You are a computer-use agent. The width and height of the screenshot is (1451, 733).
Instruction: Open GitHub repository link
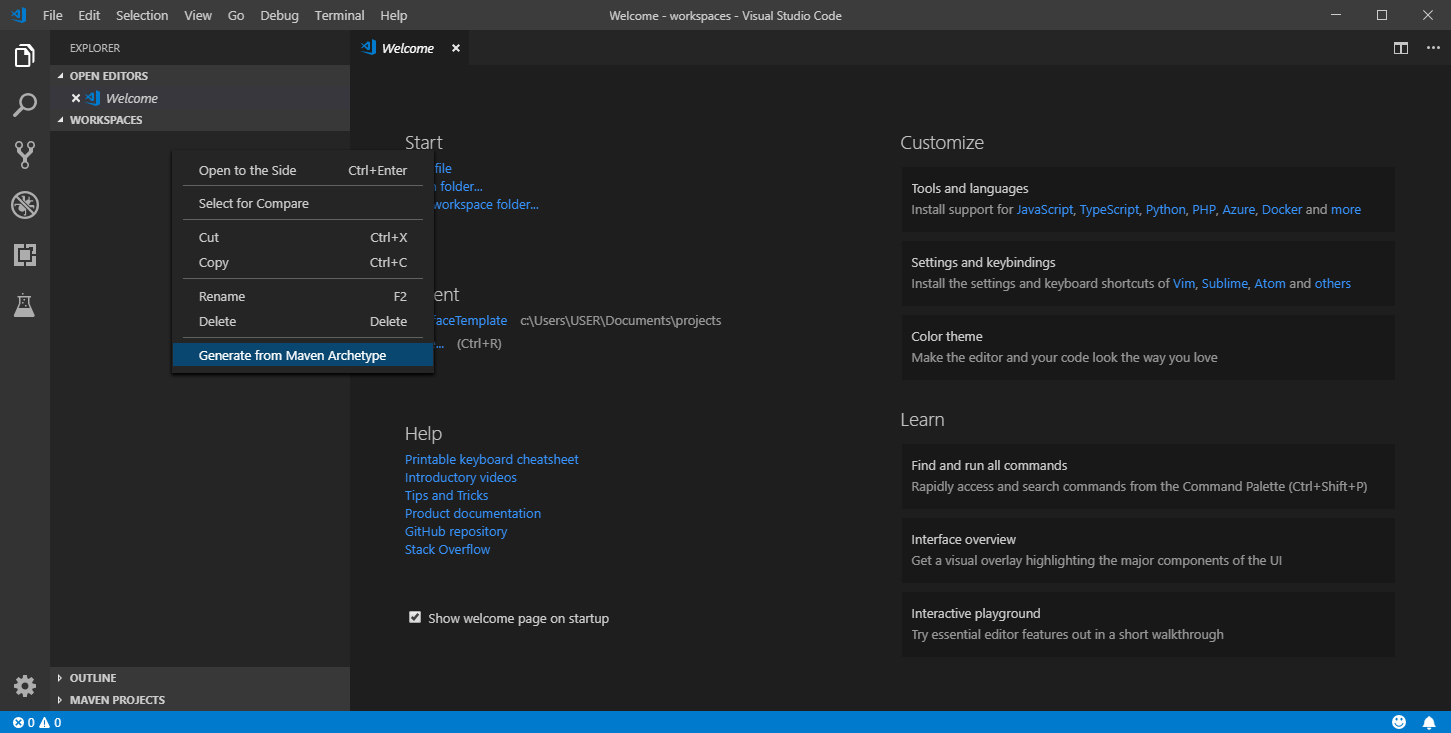[x=456, y=531]
